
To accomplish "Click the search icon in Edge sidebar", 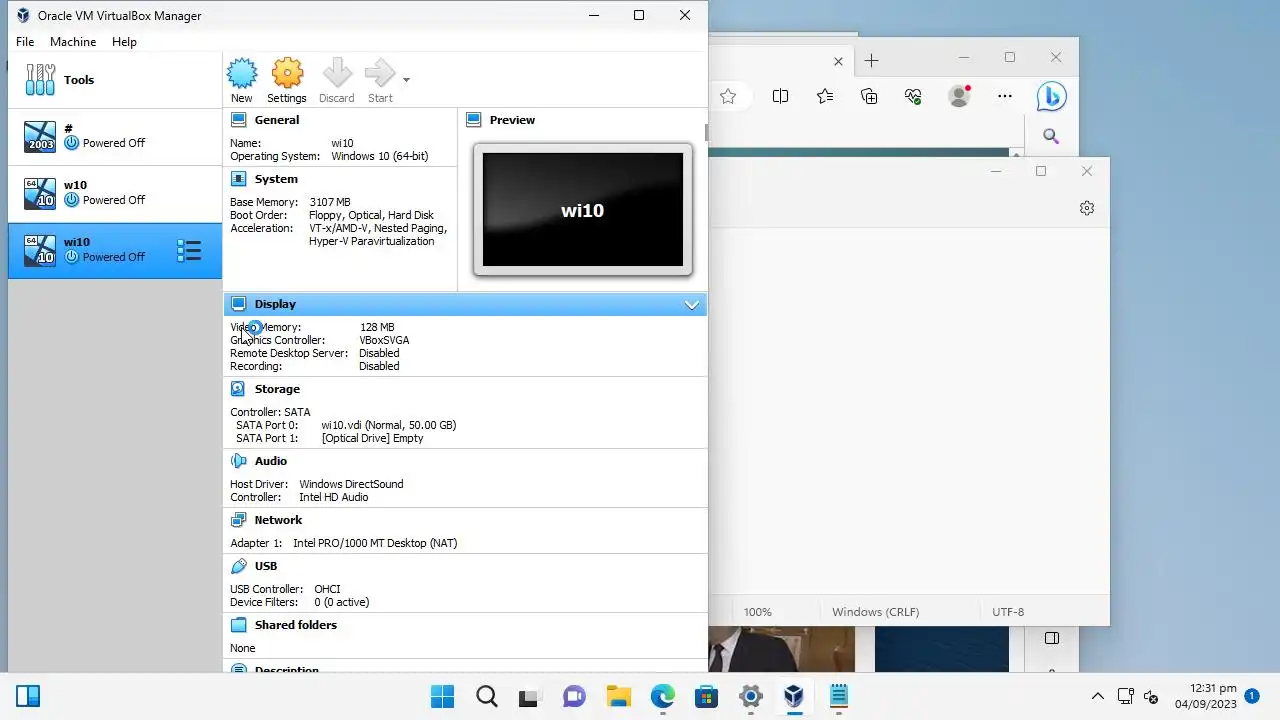I will coord(1051,136).
